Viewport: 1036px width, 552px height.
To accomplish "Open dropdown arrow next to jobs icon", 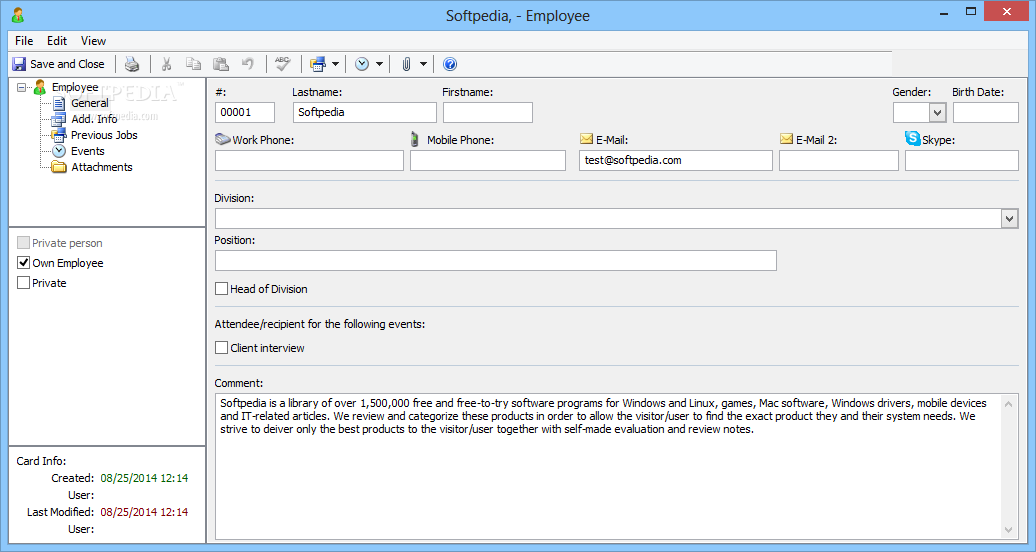I will [335, 64].
